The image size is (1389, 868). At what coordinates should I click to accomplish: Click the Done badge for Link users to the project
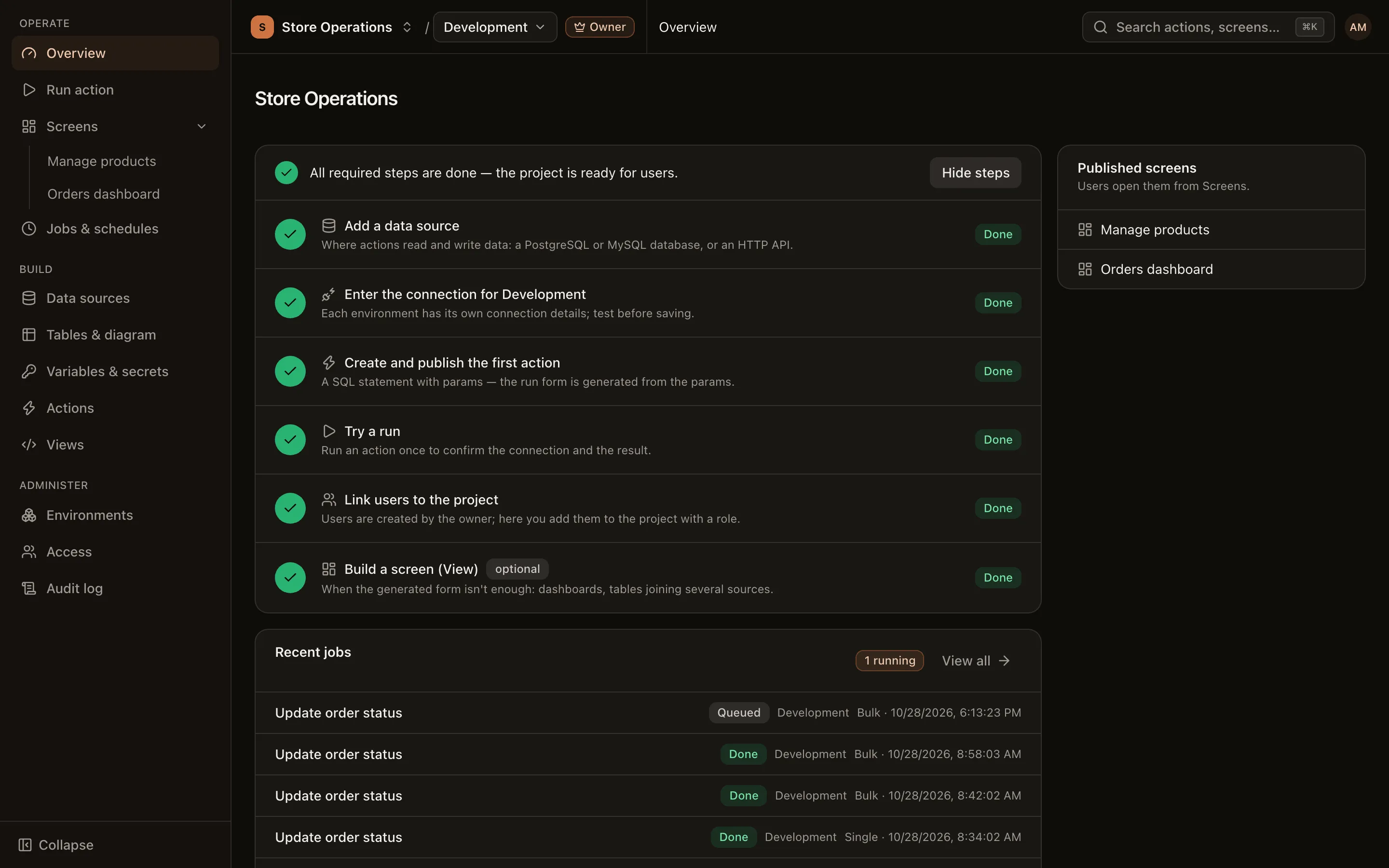click(998, 509)
